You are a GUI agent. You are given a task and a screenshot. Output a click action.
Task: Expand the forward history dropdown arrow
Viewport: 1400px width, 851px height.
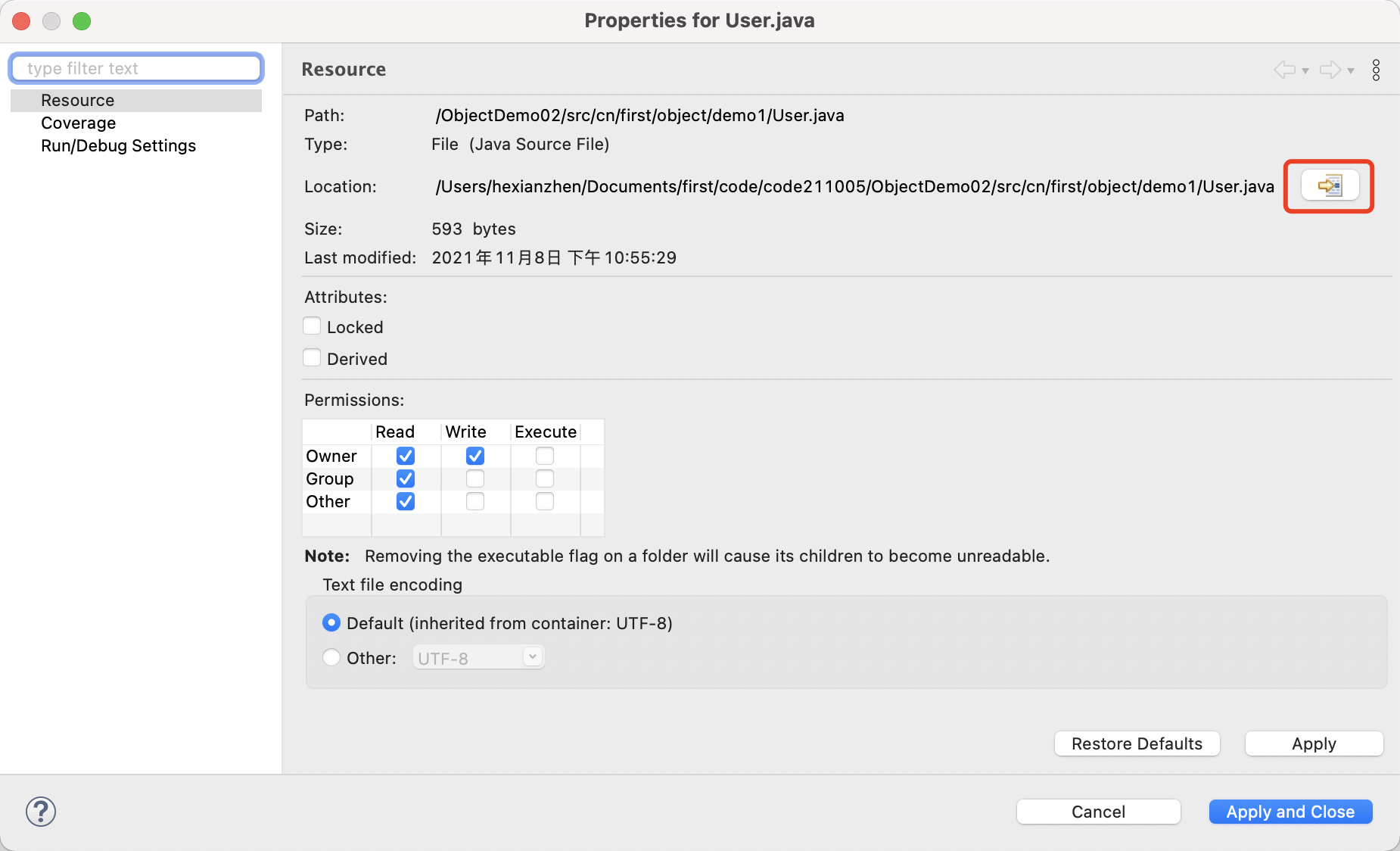(x=1351, y=71)
